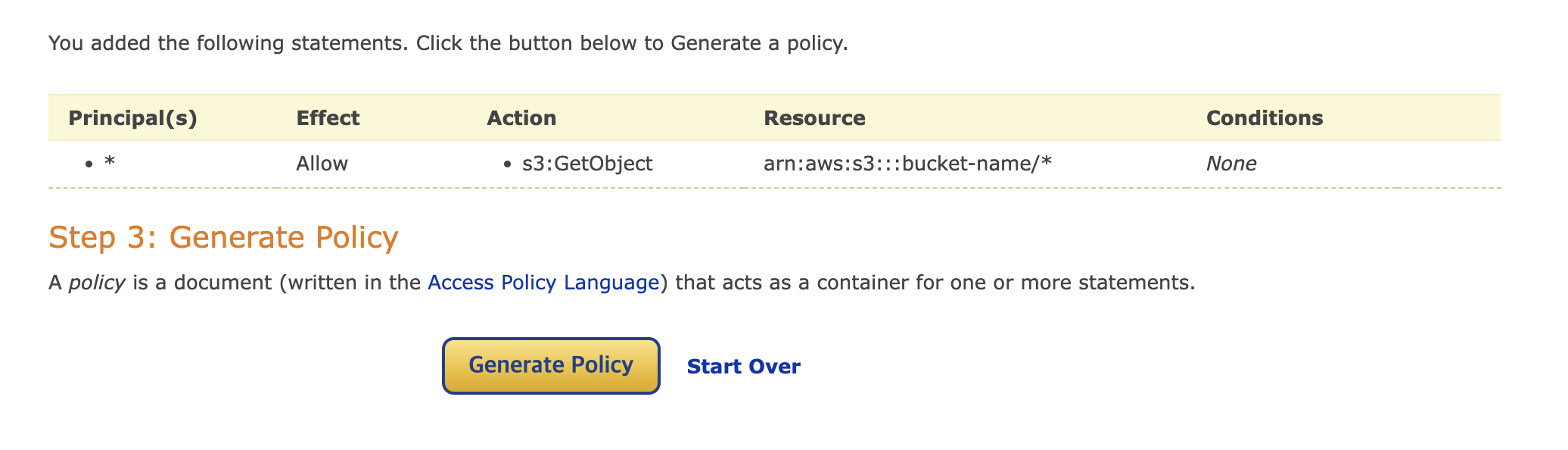Click the bullet before the asterisk principal
The image size is (1568, 450).
pos(89,164)
